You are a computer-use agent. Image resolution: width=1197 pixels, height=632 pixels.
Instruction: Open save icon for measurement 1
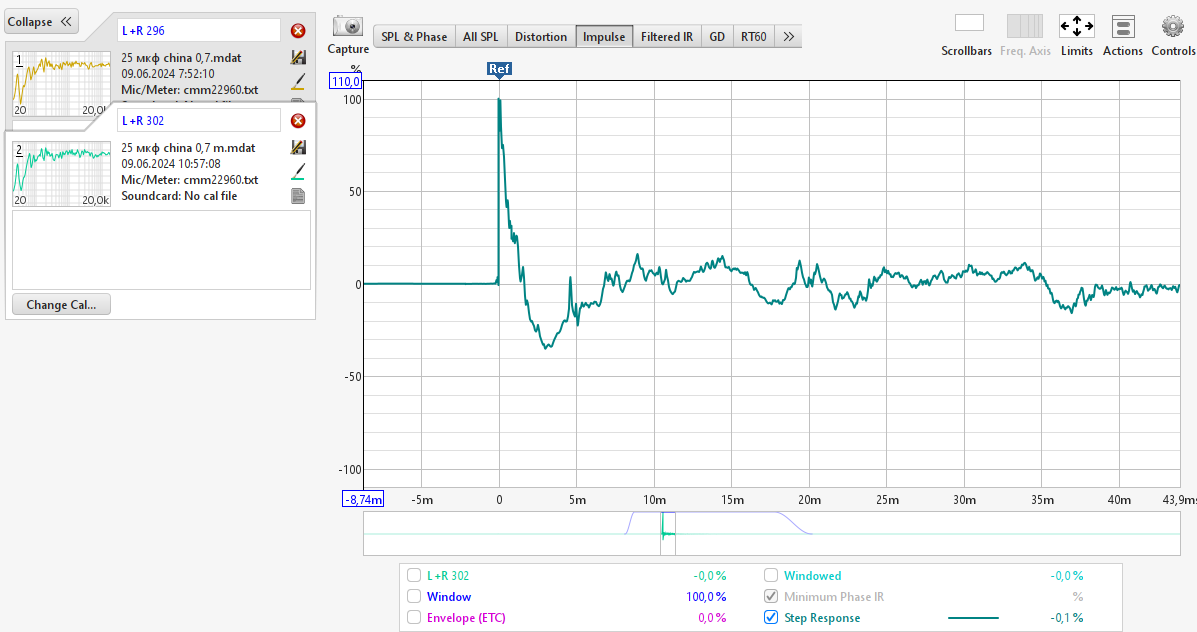pyautogui.click(x=298, y=57)
